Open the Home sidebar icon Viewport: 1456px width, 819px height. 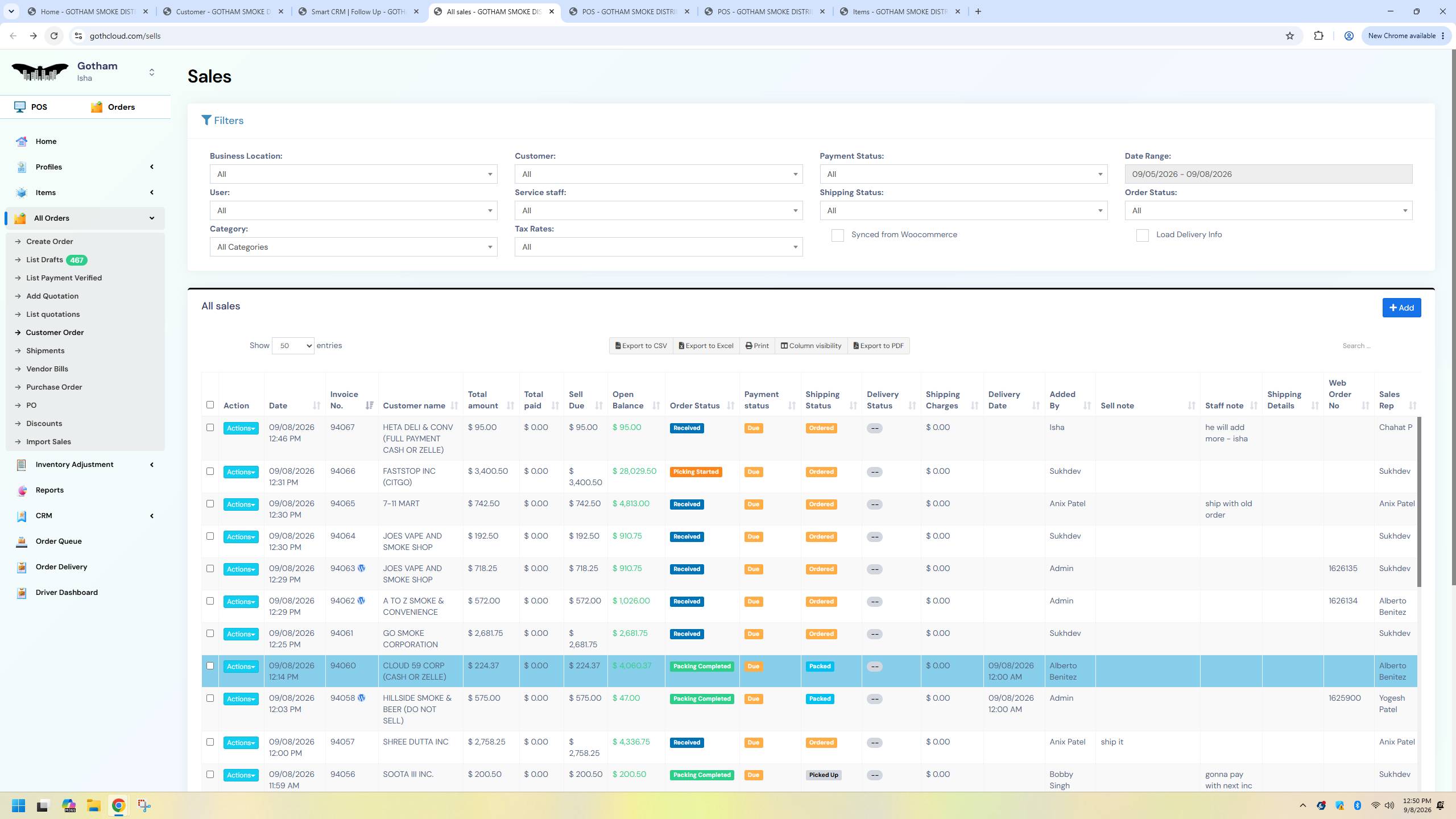click(x=22, y=142)
